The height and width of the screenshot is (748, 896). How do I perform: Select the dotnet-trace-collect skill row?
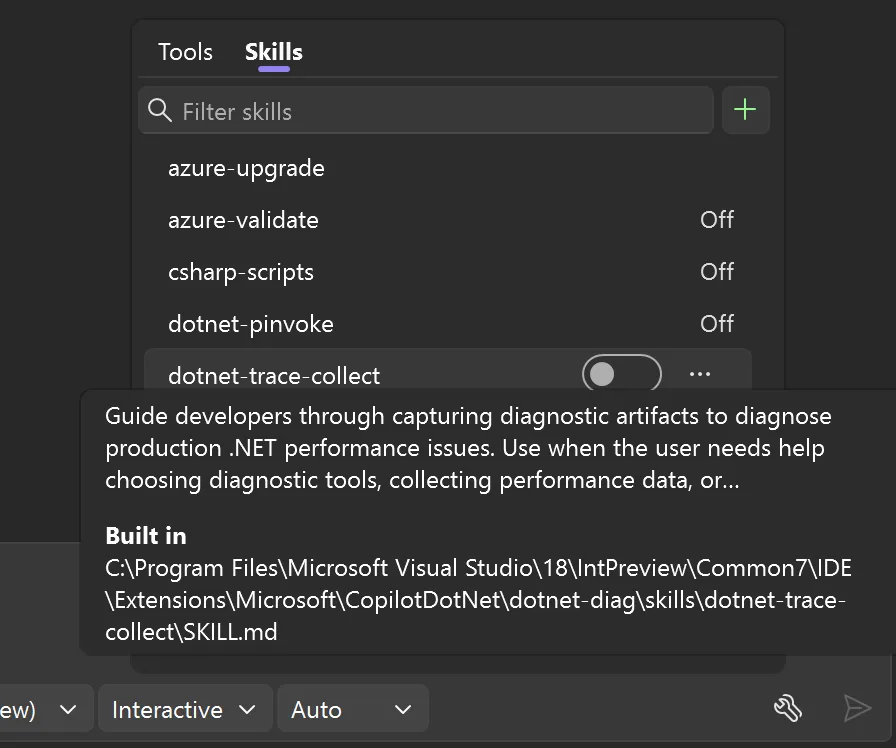pos(448,370)
